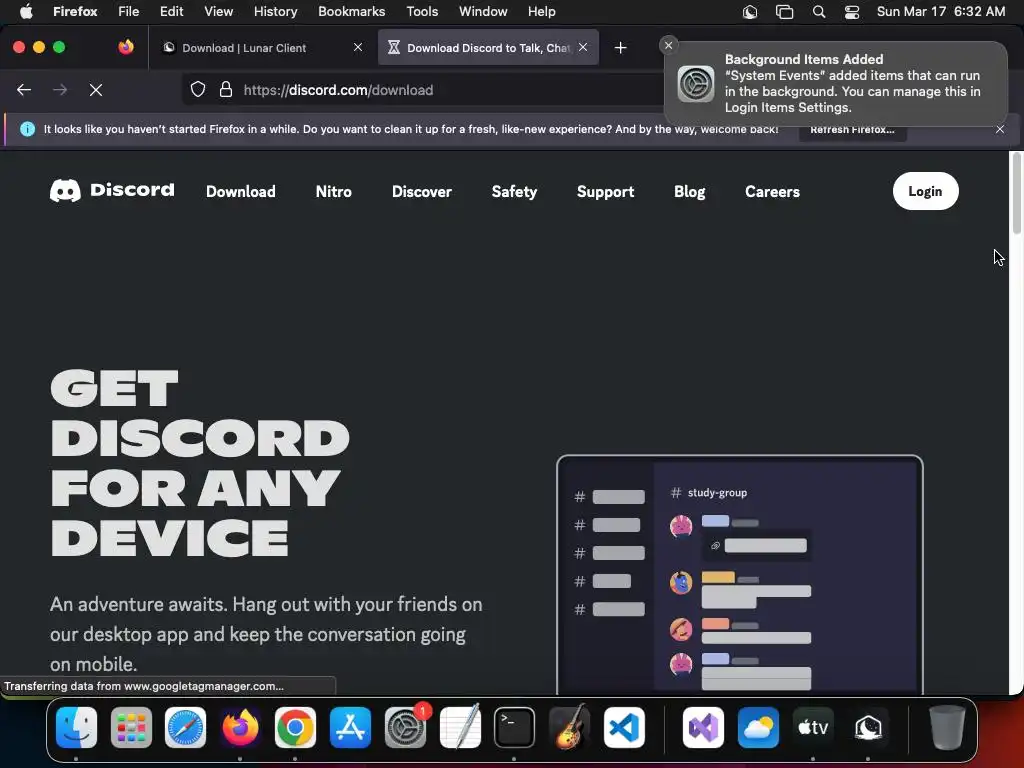1024x768 pixels.
Task: Dismiss the Background Items Added notification
Action: click(x=668, y=45)
